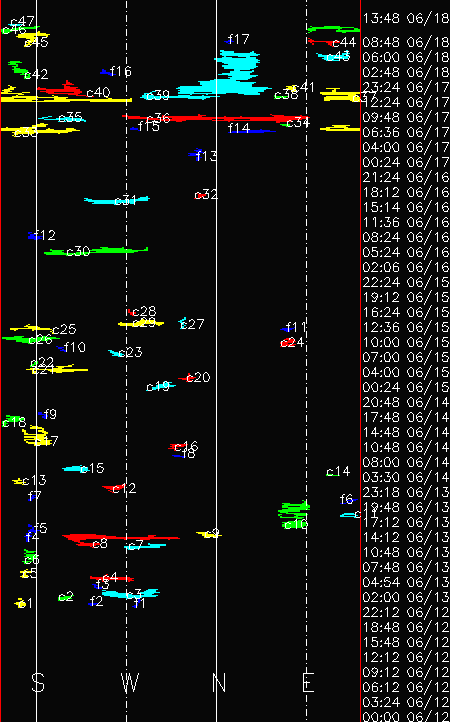
Task: Select the cyan c27 marker
Action: click(183, 323)
